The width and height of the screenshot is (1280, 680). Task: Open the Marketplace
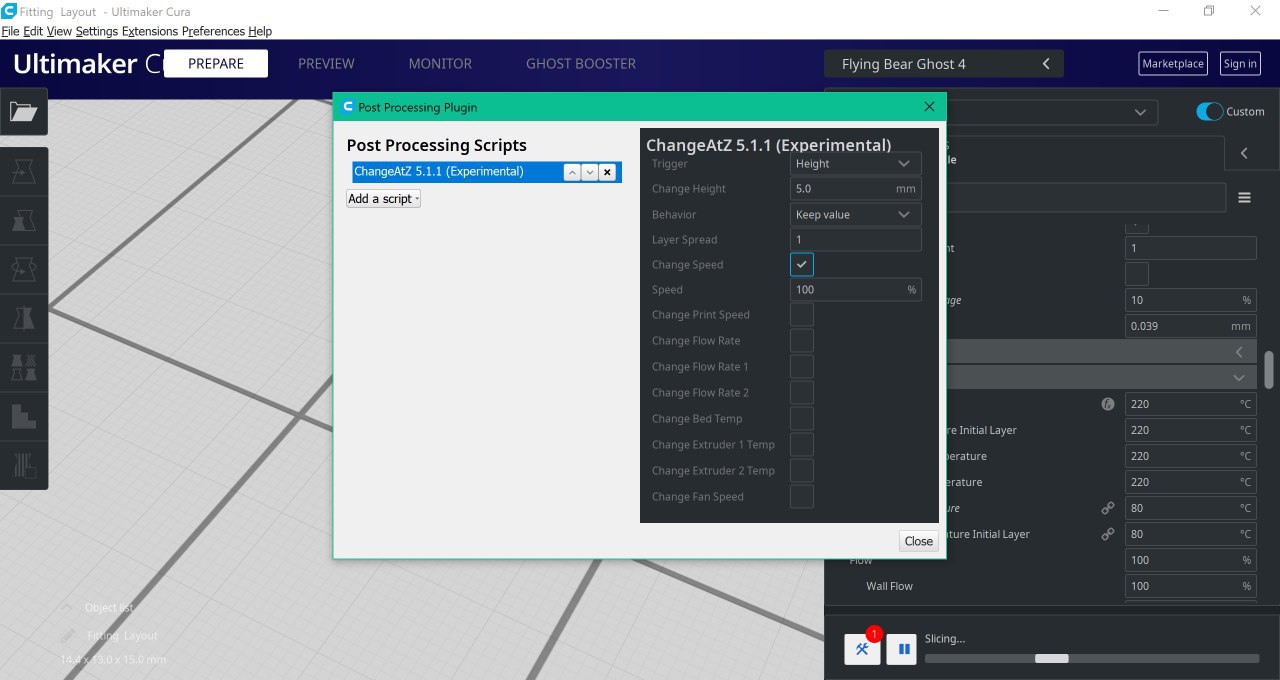pyautogui.click(x=1173, y=64)
